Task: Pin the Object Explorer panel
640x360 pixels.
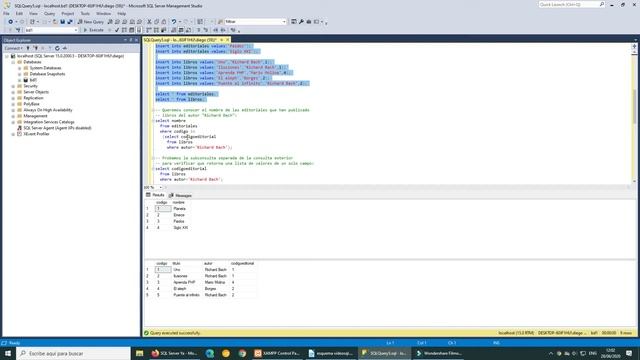Action: click(x=131, y=40)
